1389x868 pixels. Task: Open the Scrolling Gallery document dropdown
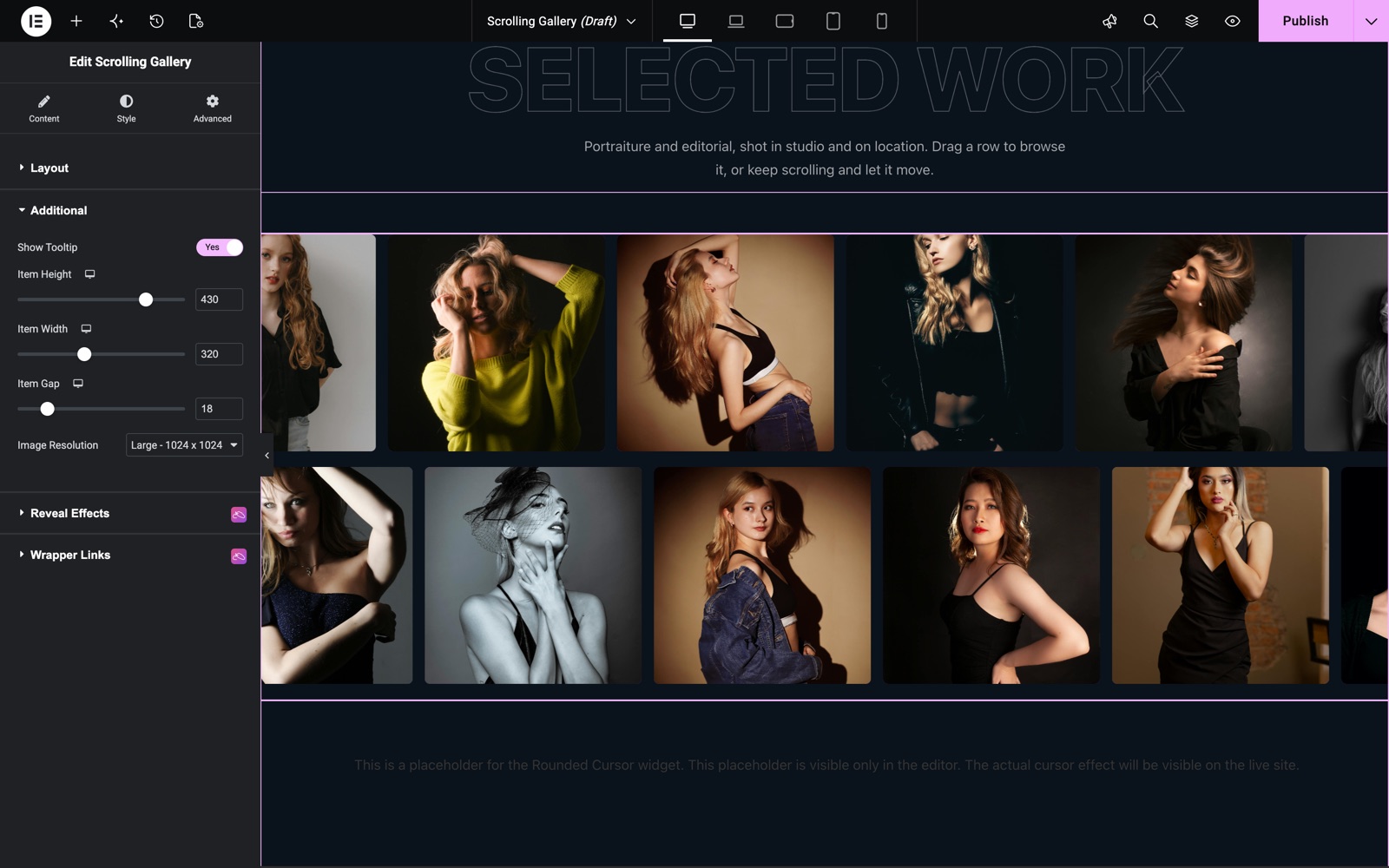pos(562,21)
